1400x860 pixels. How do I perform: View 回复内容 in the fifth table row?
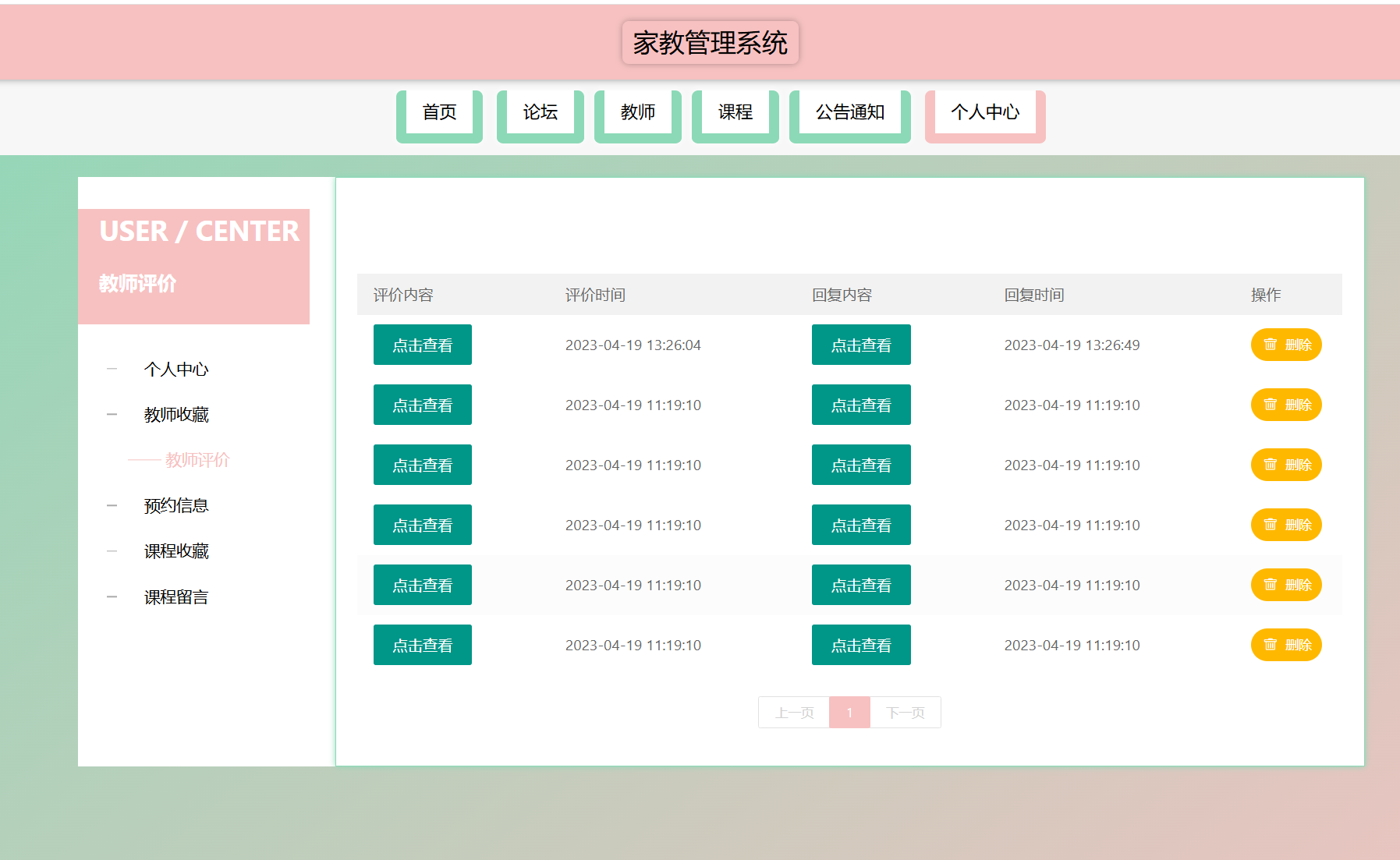click(x=861, y=585)
